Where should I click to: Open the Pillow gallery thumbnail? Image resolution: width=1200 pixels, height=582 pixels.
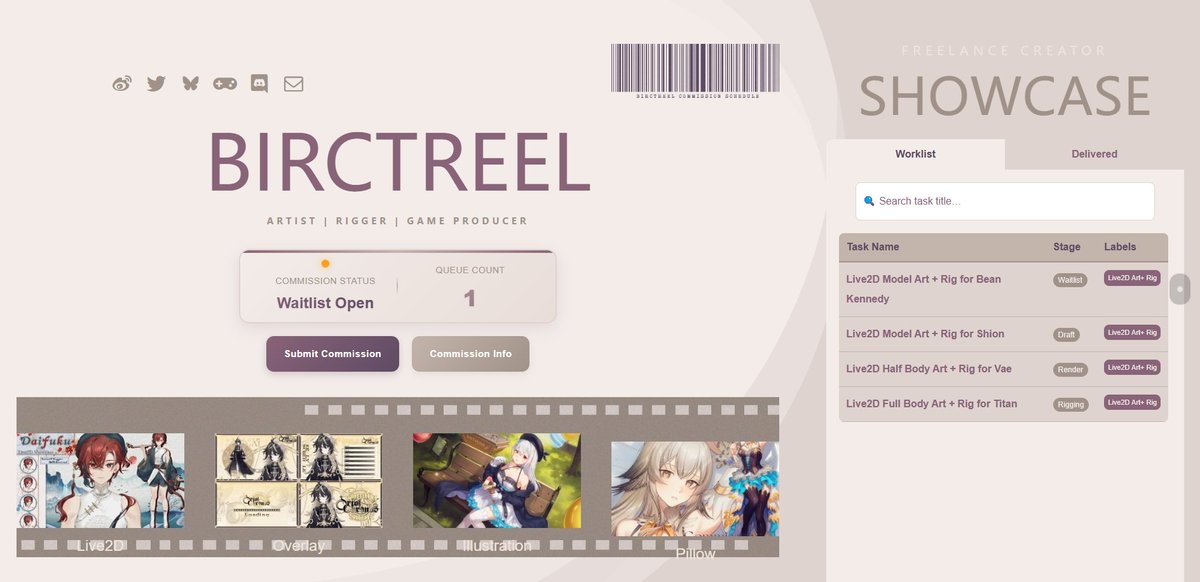point(695,489)
